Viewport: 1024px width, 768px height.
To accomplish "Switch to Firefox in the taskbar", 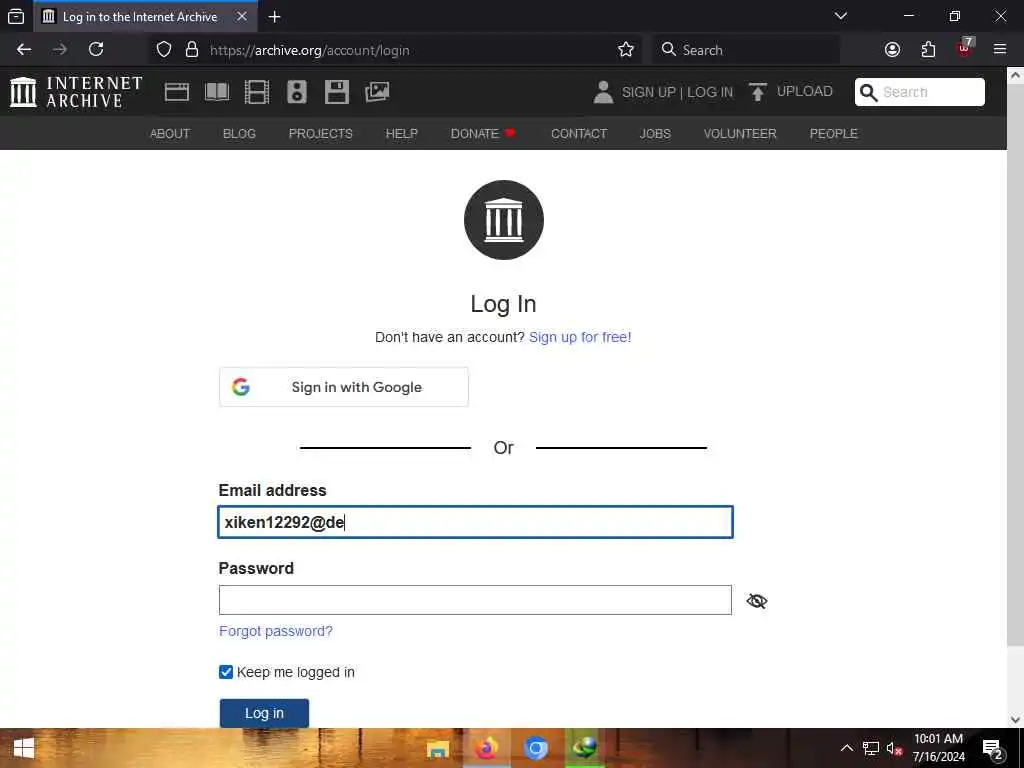I will coord(486,748).
